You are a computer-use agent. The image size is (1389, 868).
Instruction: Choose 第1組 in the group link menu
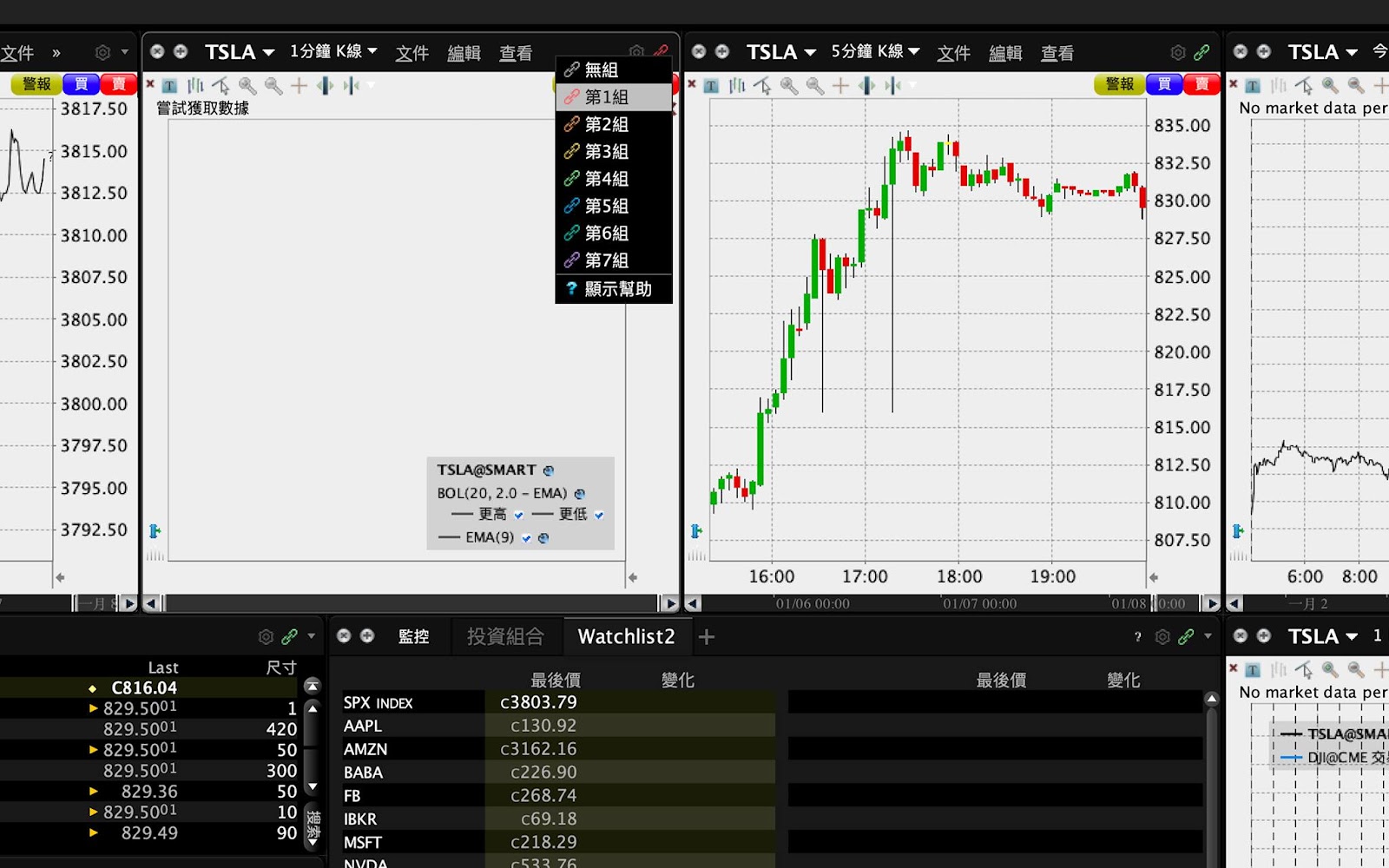coord(614,96)
